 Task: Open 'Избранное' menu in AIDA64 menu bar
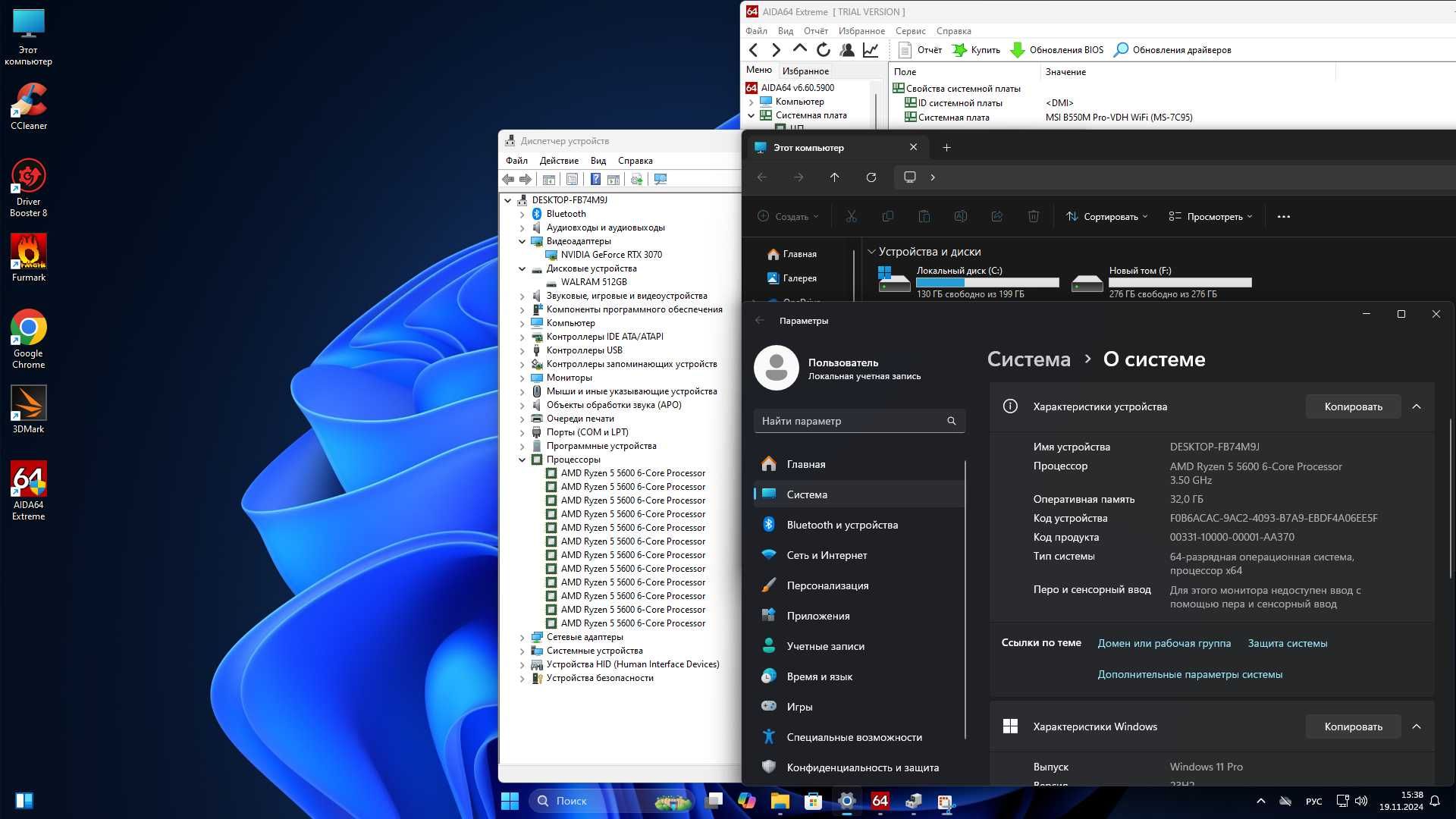coord(861,31)
